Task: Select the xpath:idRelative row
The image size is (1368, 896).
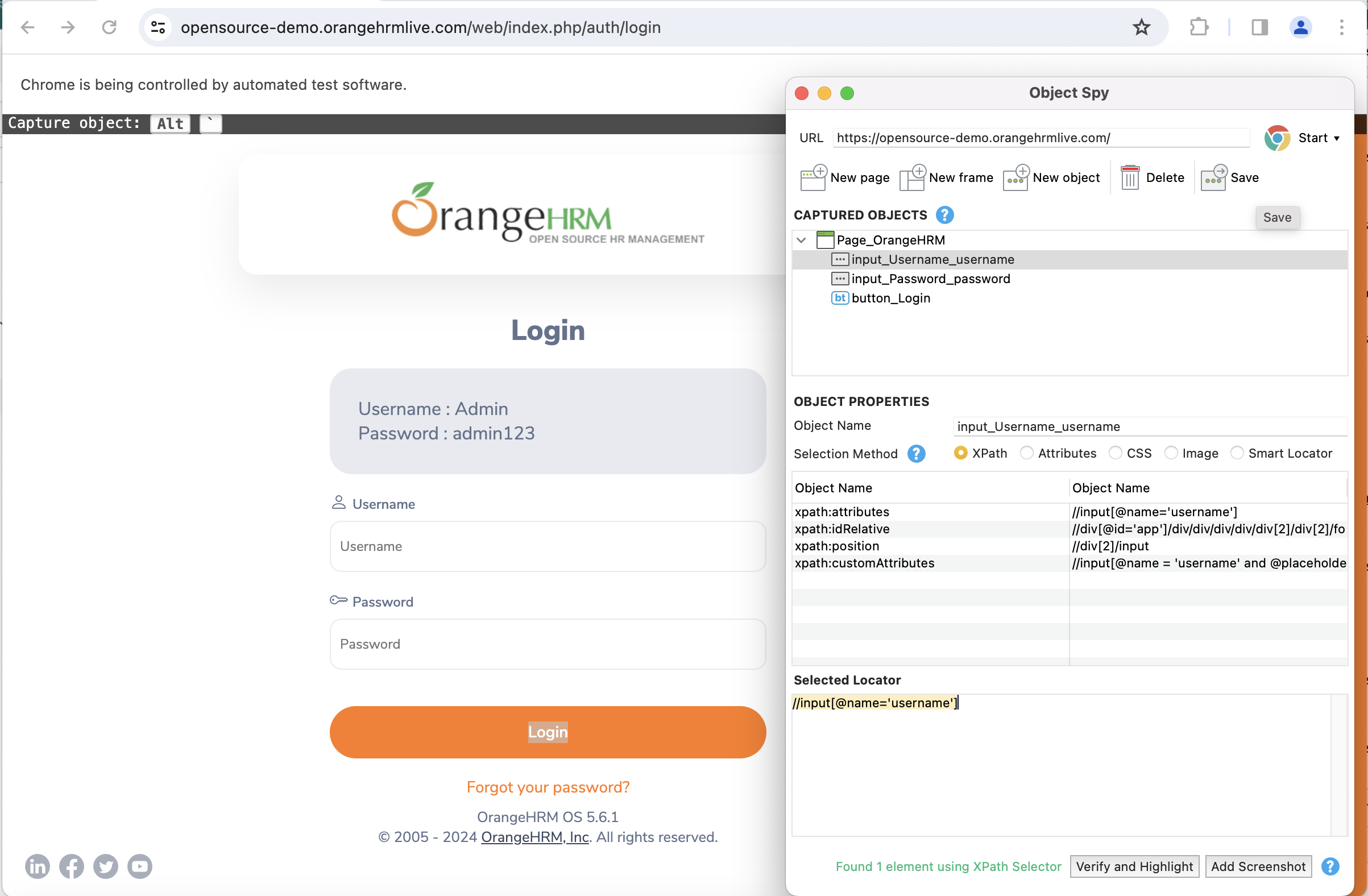Action: tap(1069, 529)
